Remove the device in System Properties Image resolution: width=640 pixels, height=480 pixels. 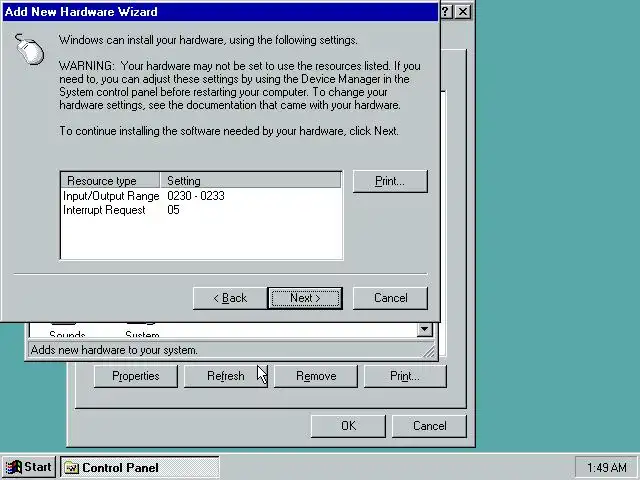[316, 376]
